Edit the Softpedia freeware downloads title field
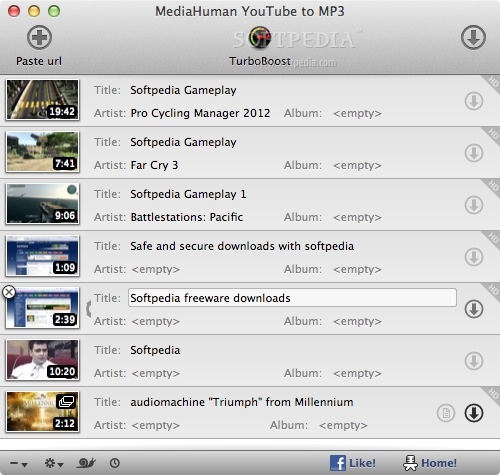This screenshot has height=475, width=500. coord(292,298)
